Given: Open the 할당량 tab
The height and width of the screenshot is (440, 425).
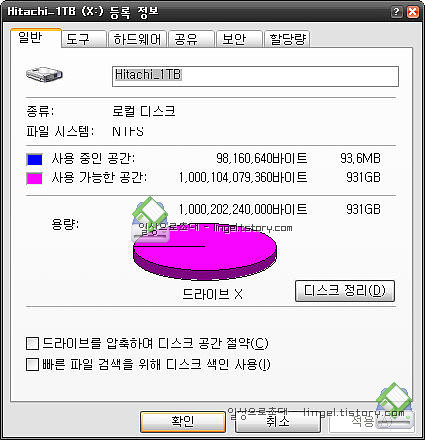Looking at the screenshot, I should [287, 39].
